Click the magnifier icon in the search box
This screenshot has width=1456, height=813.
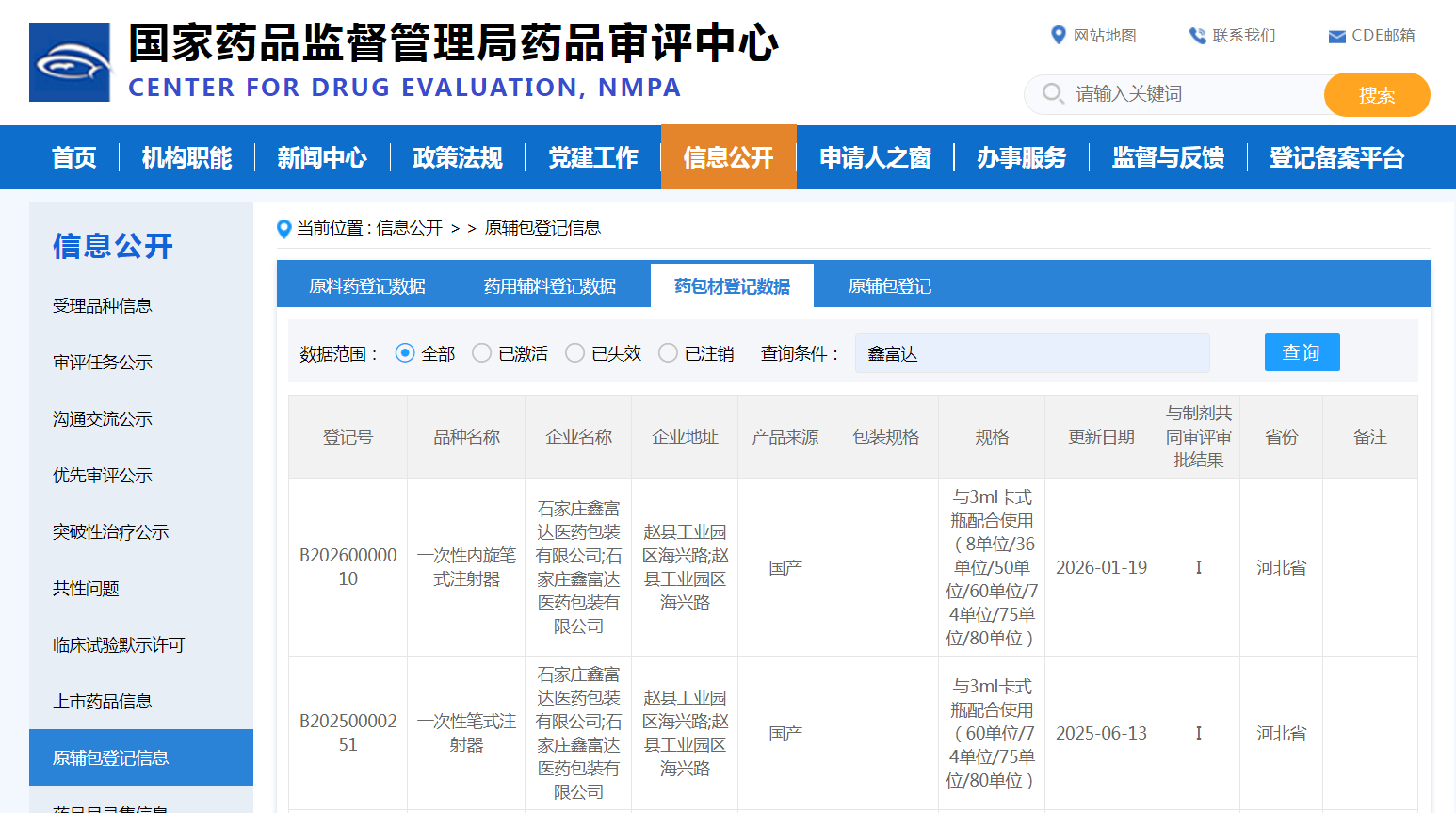(x=1053, y=94)
